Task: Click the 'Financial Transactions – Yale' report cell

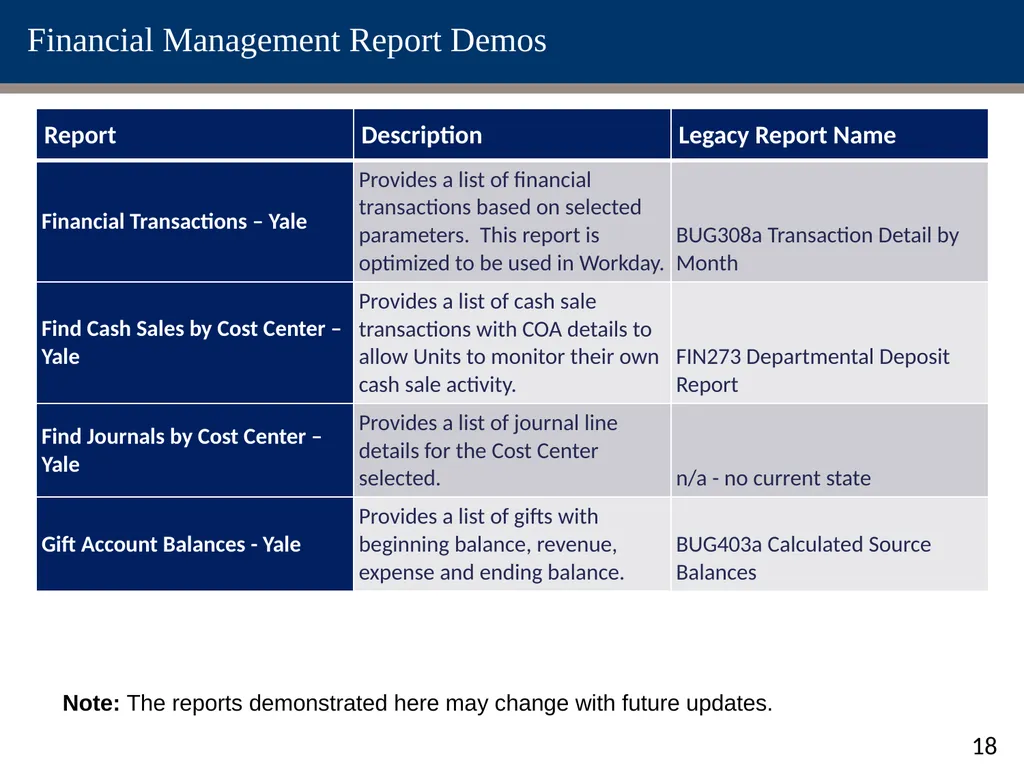Action: pyautogui.click(x=195, y=221)
